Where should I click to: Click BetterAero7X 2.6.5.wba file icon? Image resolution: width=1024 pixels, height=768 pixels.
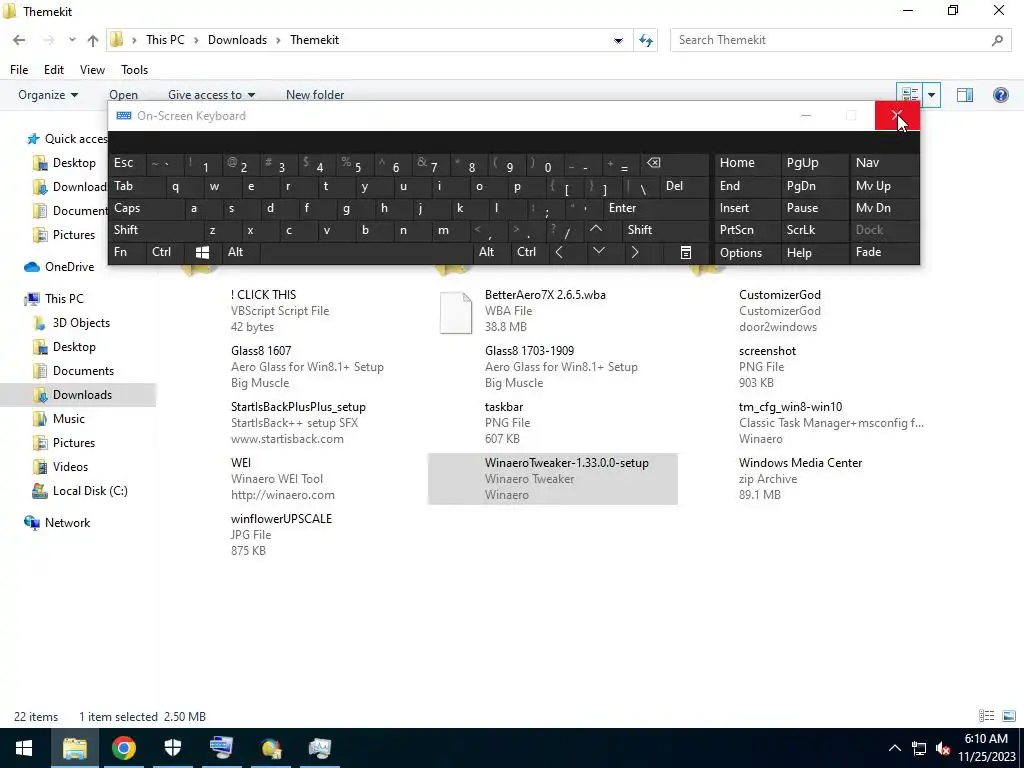point(456,312)
